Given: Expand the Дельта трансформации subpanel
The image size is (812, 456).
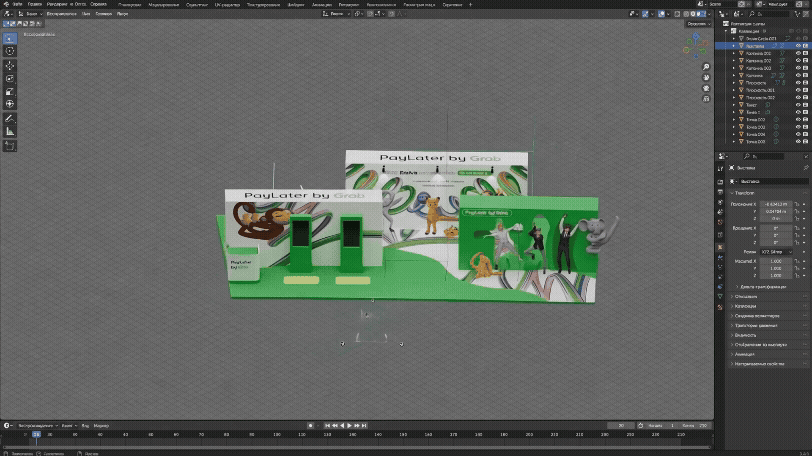Looking at the screenshot, I should click(763, 287).
